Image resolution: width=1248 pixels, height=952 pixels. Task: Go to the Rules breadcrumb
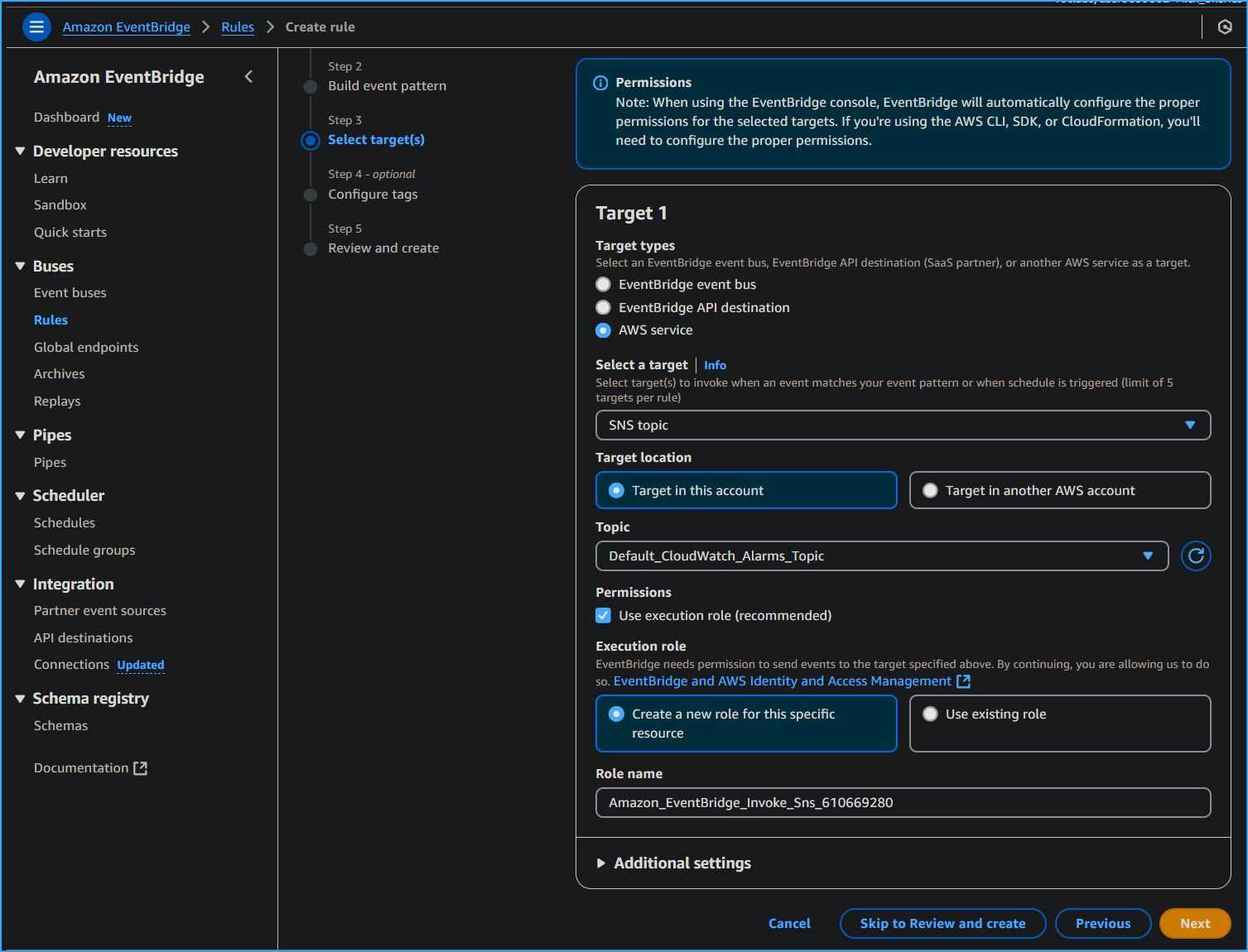coord(237,26)
